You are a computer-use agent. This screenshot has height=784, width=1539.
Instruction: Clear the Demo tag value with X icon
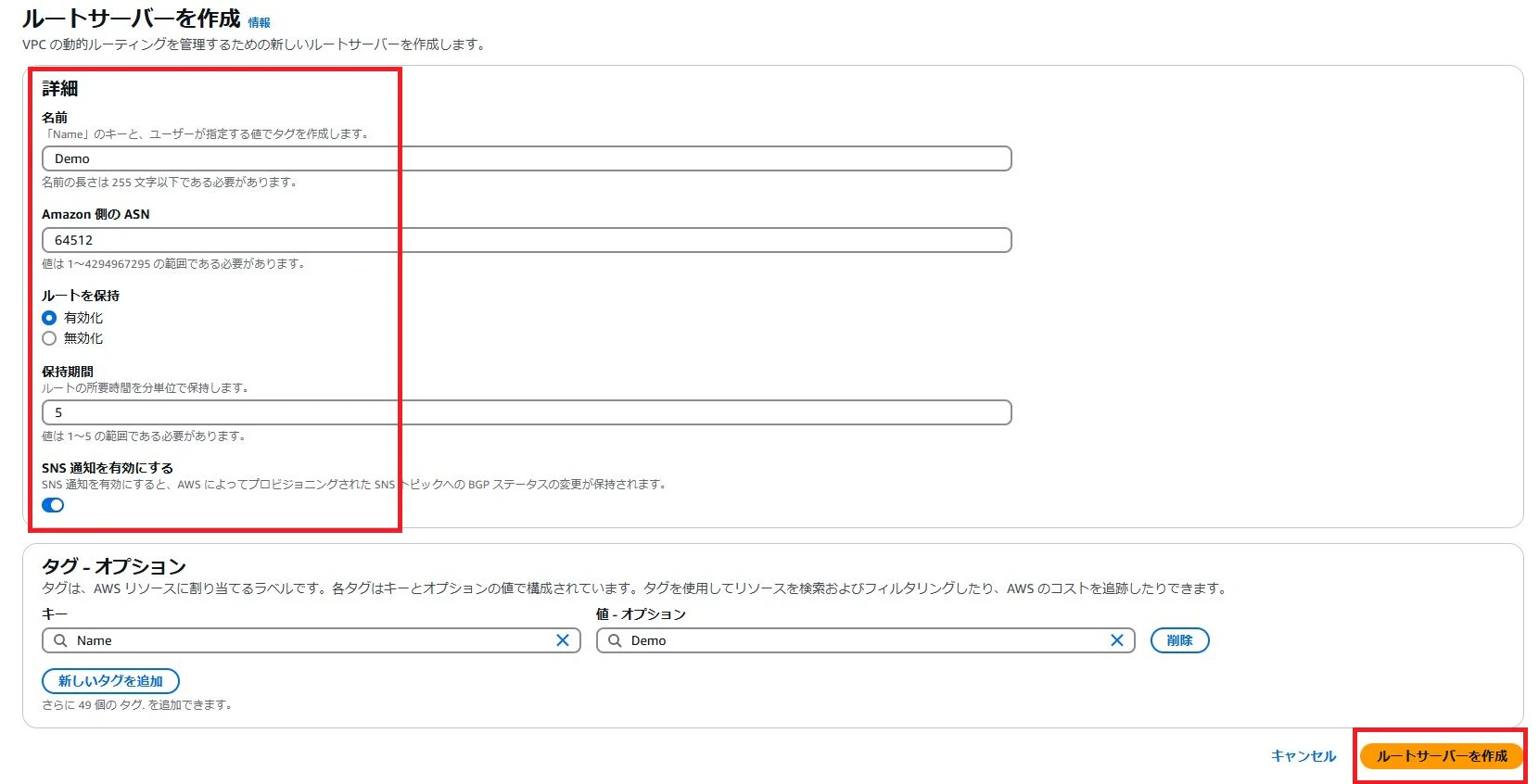(1116, 640)
